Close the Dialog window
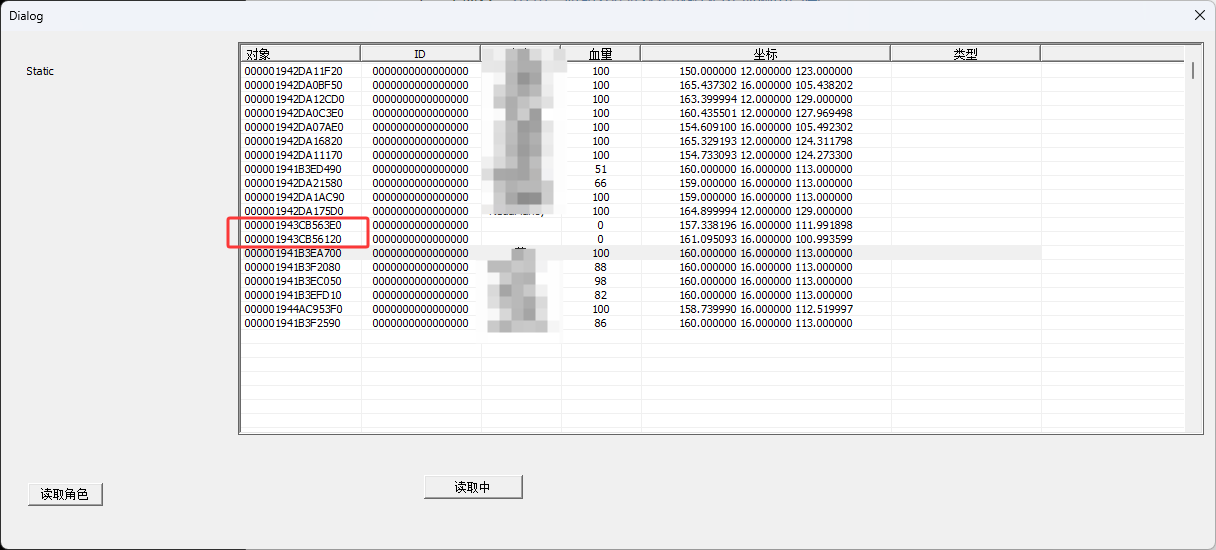The height and width of the screenshot is (550, 1216). click(x=1200, y=15)
